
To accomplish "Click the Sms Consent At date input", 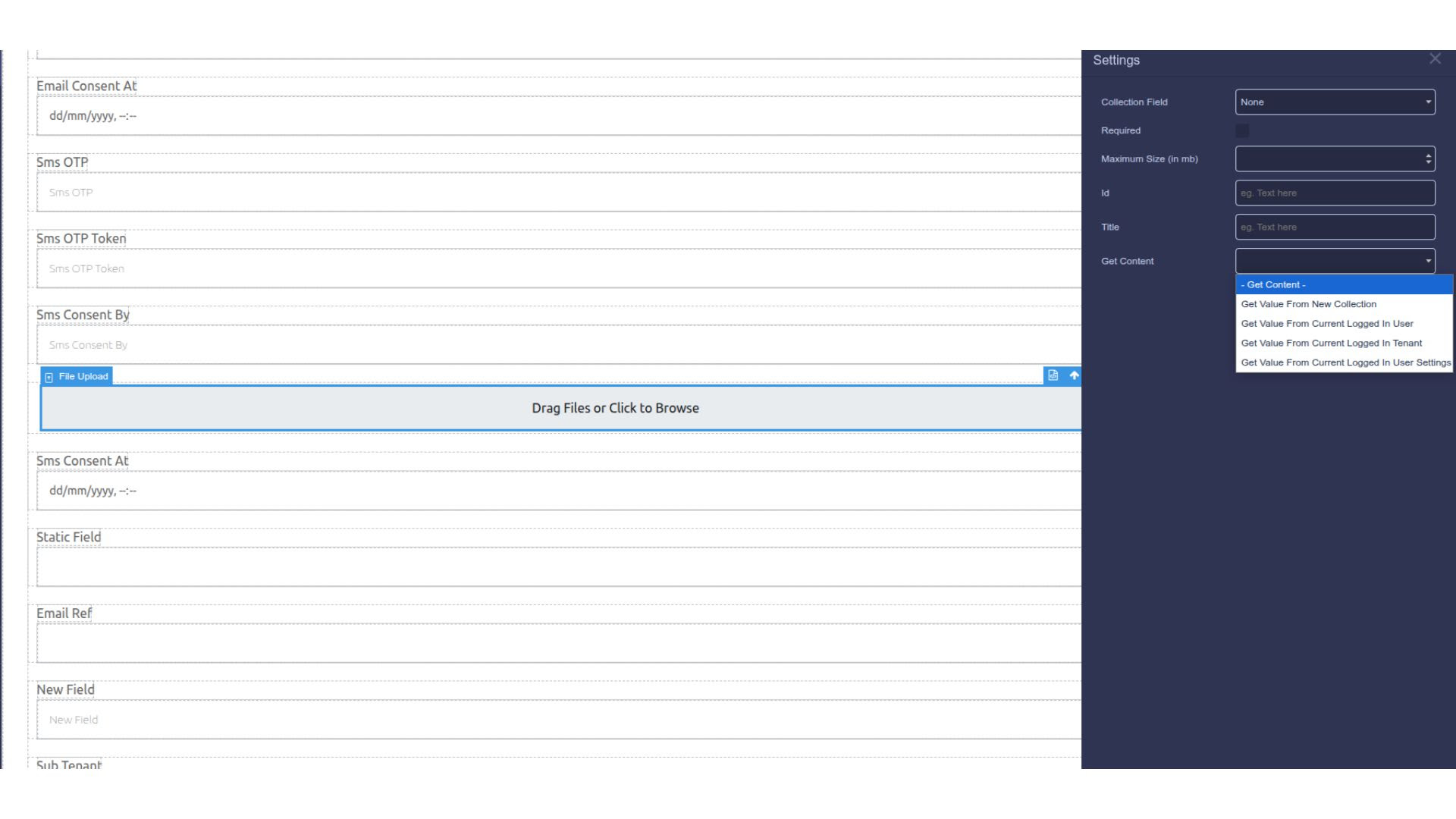I will coord(559,491).
